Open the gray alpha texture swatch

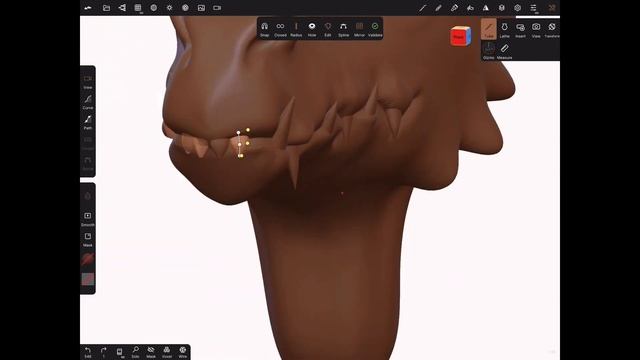coord(88,279)
